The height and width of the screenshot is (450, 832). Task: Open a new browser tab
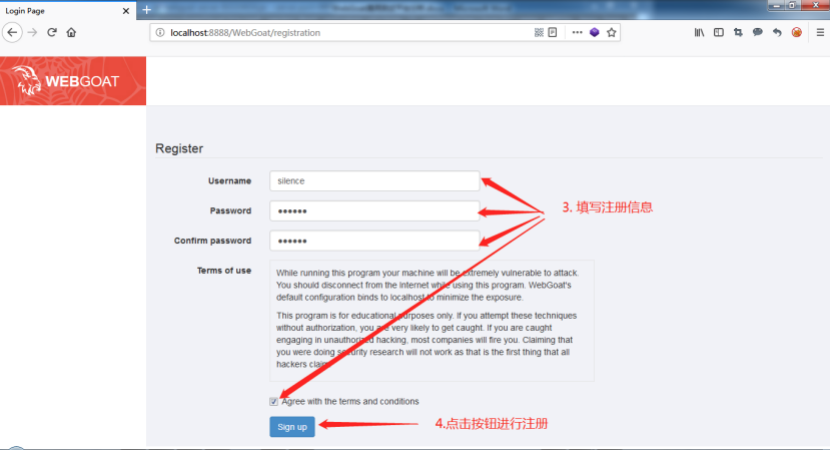tap(147, 10)
